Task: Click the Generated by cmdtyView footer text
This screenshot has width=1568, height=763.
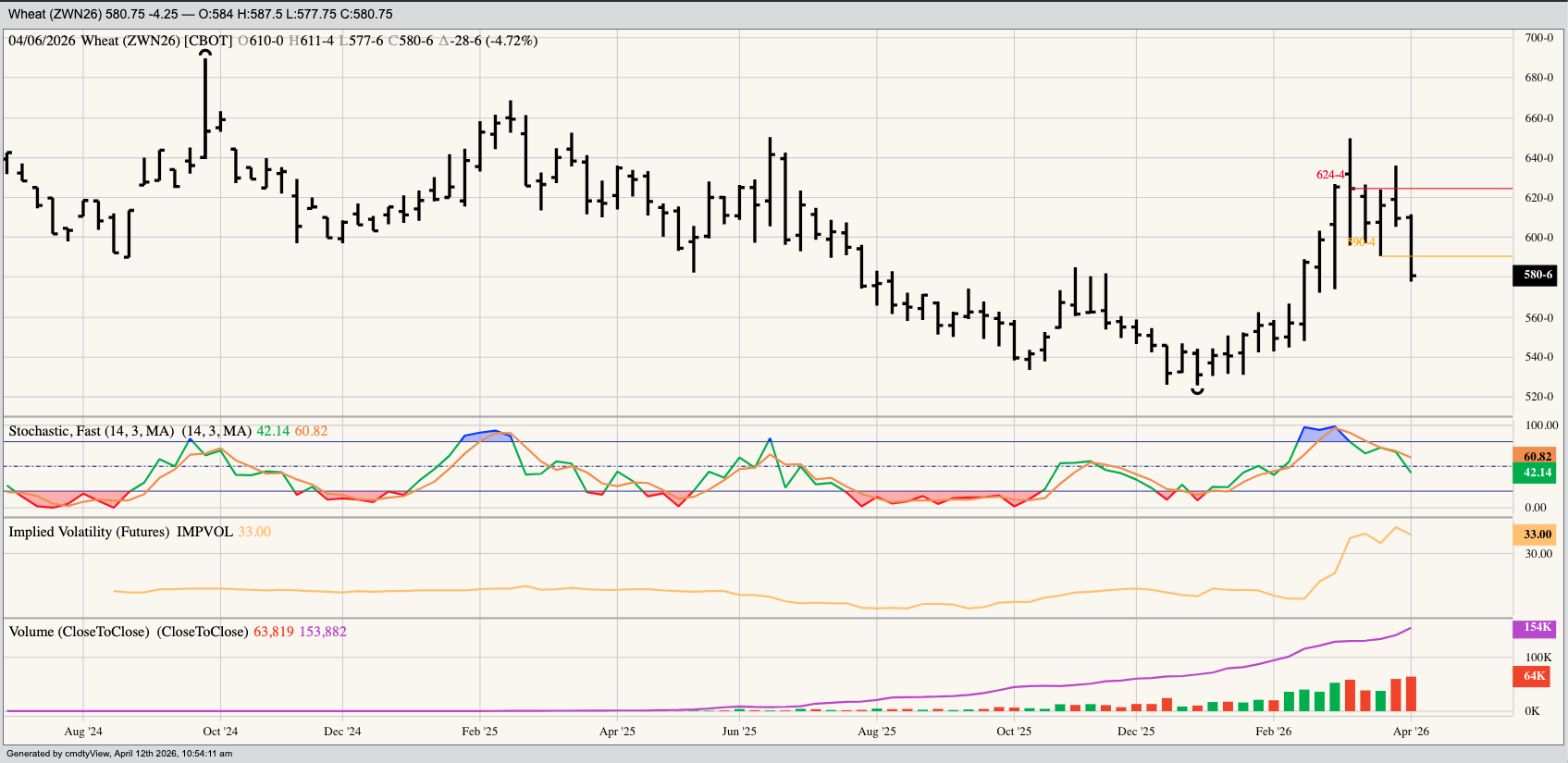Action: coord(119,754)
